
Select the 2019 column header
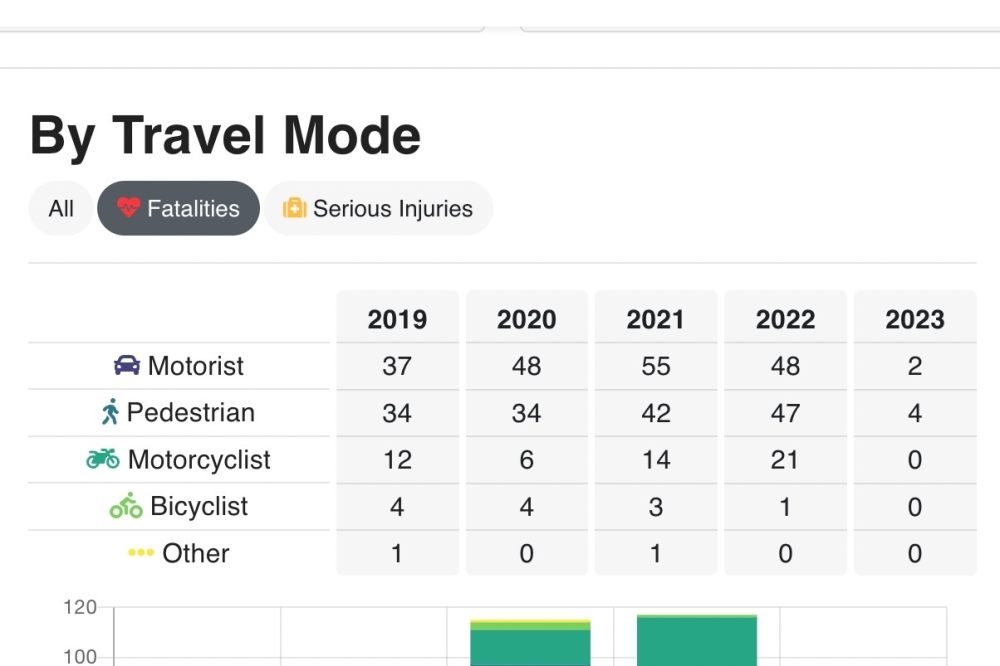click(397, 319)
